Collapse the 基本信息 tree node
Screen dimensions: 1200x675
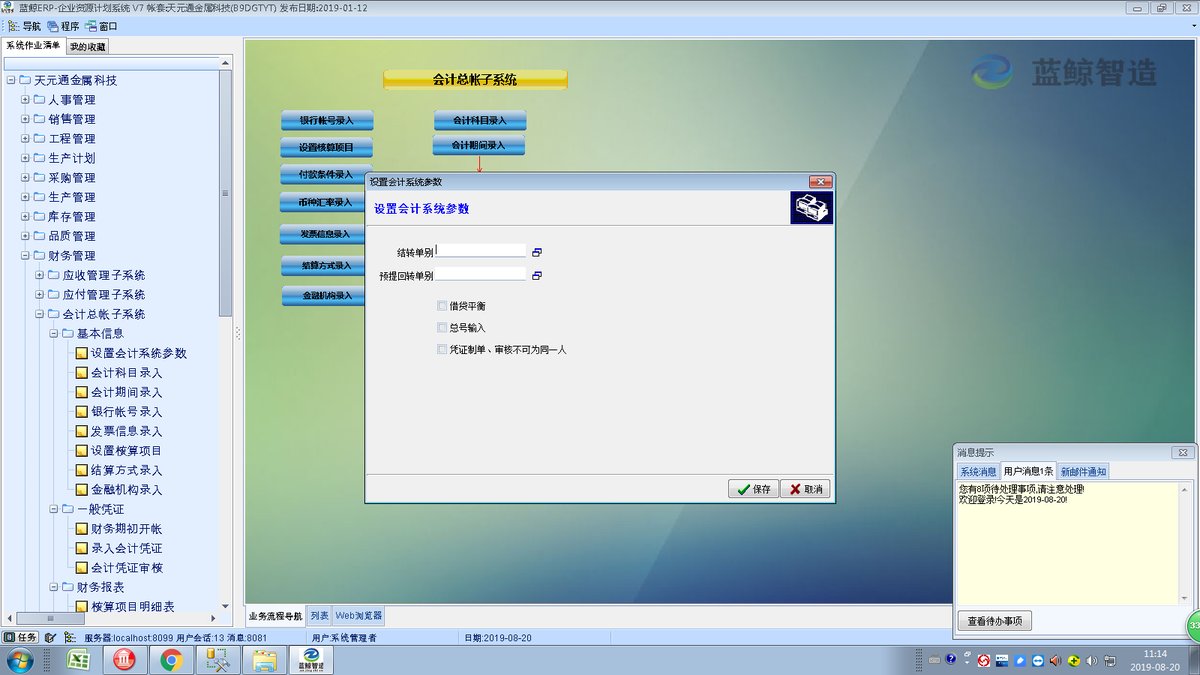(x=53, y=334)
